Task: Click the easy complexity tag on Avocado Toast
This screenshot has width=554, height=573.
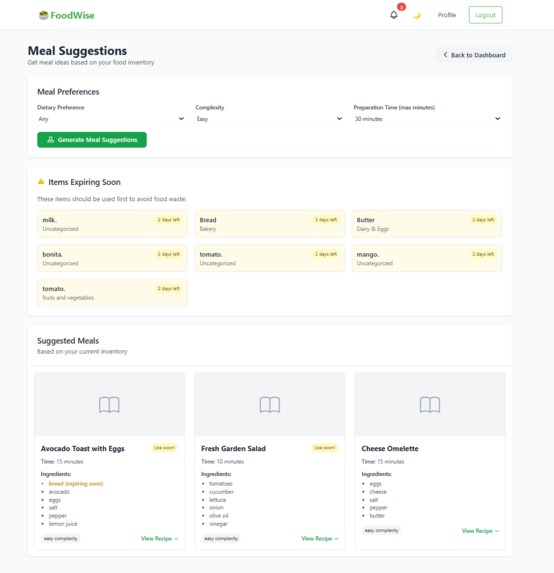Action: (x=61, y=538)
